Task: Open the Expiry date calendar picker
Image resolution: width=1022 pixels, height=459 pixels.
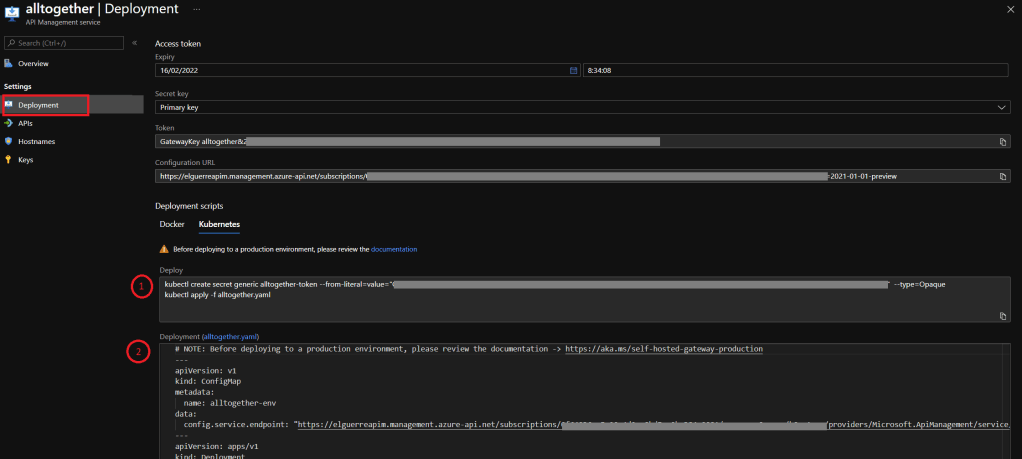Action: 573,70
